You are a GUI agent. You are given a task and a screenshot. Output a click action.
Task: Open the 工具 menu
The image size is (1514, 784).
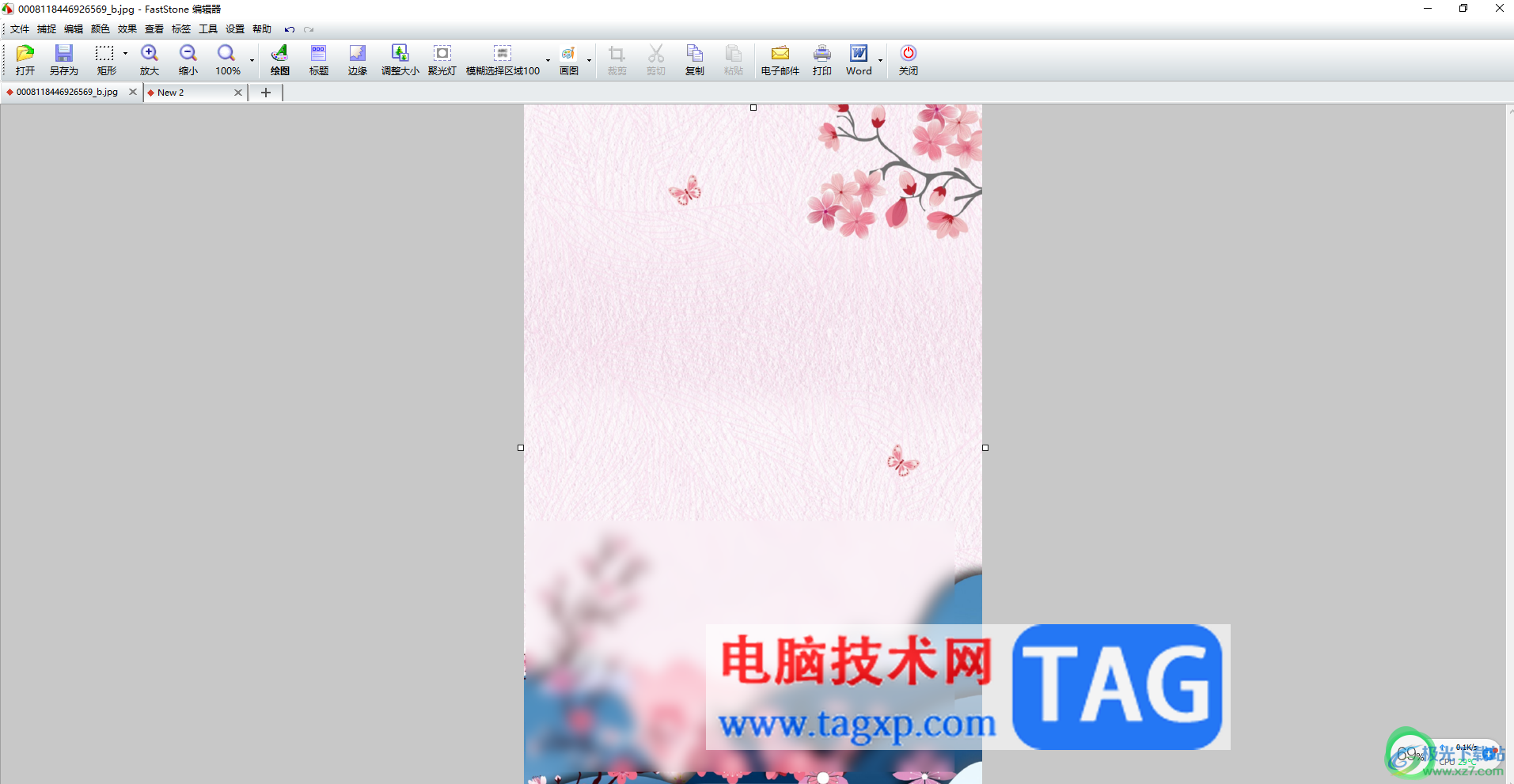click(208, 29)
